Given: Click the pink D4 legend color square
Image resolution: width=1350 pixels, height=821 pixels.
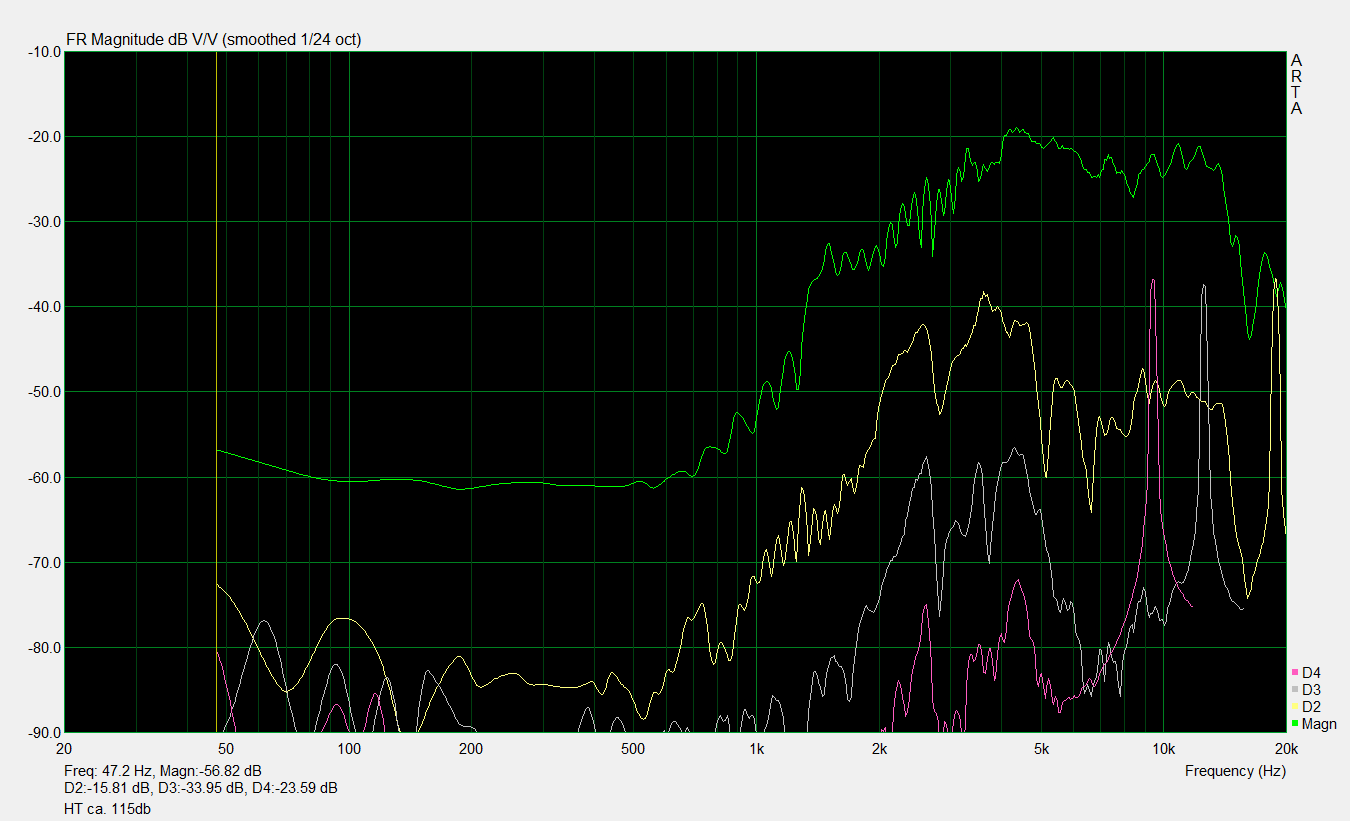Looking at the screenshot, I should 1295,673.
